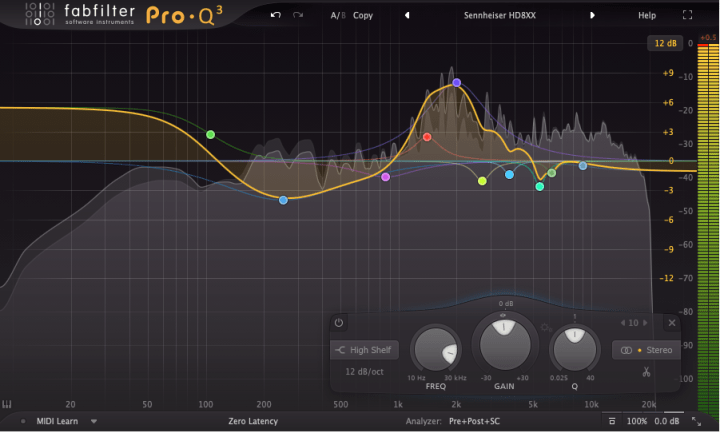
Task: Open the Analyzer Pre+Post+SC settings
Action: click(474, 421)
